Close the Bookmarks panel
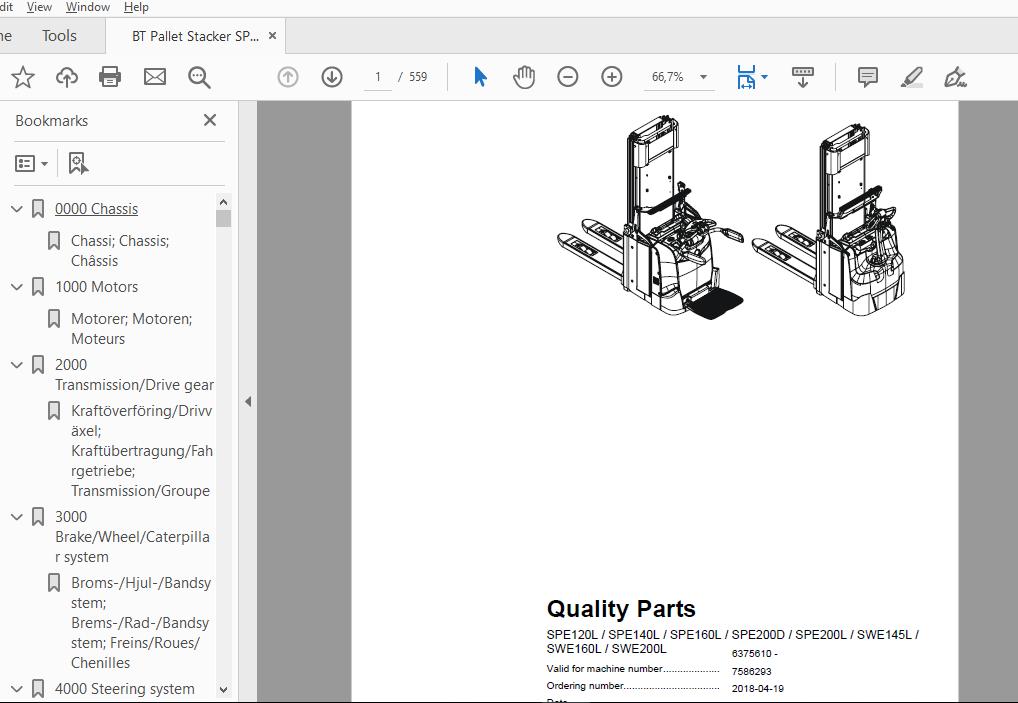Viewport: 1018px width, 703px height. [x=210, y=120]
